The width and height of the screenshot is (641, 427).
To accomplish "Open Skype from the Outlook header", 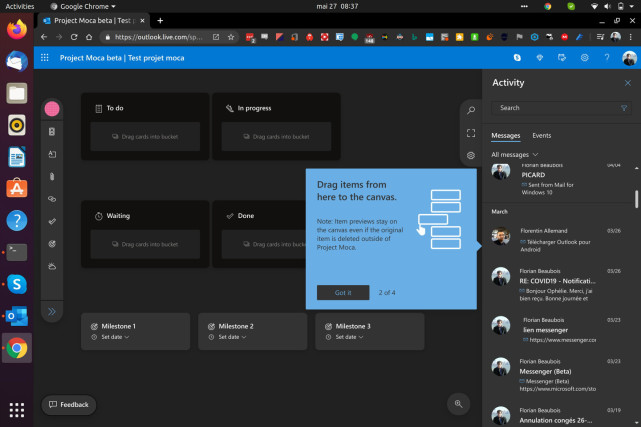I will pyautogui.click(x=517, y=58).
